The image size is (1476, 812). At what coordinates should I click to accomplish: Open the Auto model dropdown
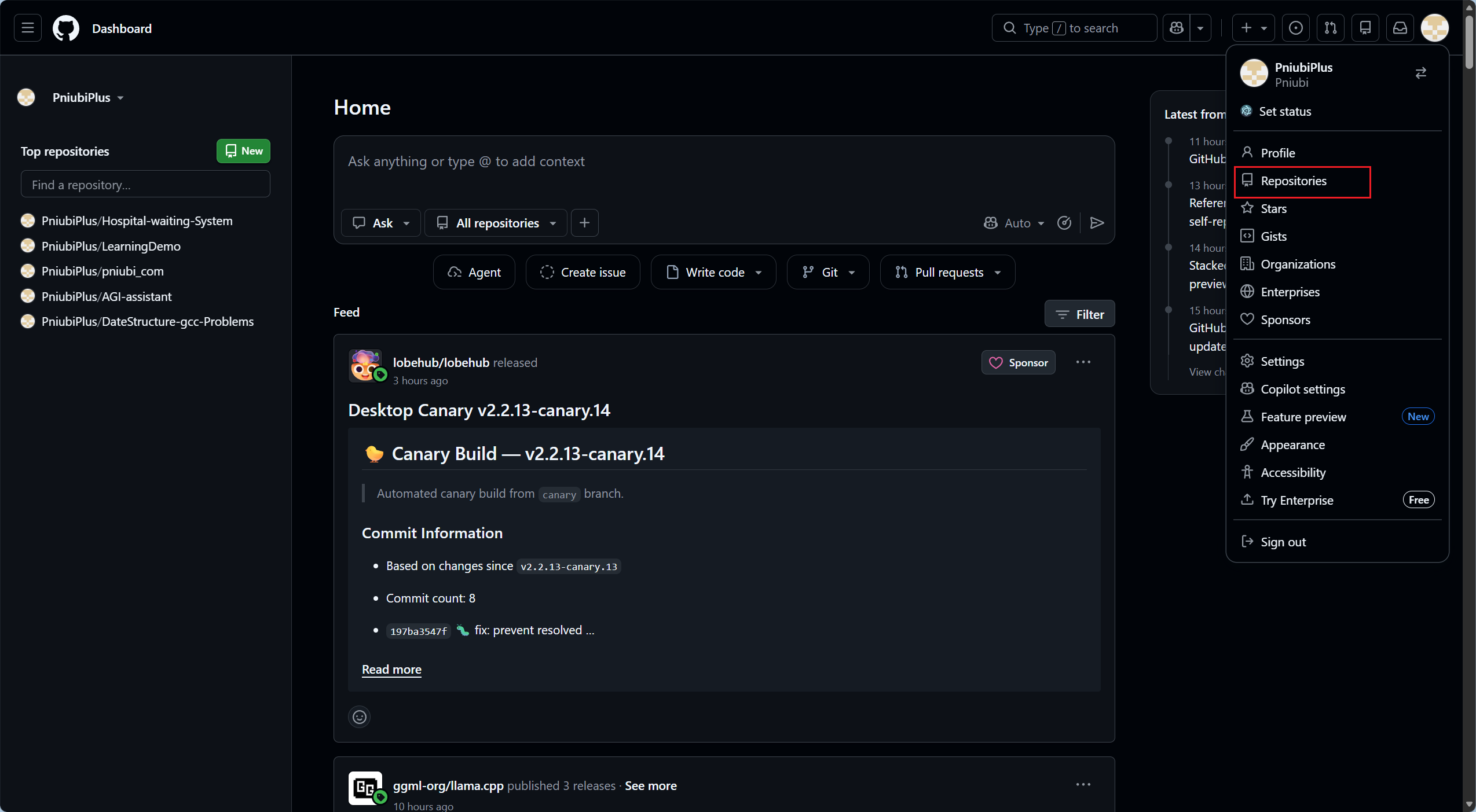click(x=1014, y=223)
